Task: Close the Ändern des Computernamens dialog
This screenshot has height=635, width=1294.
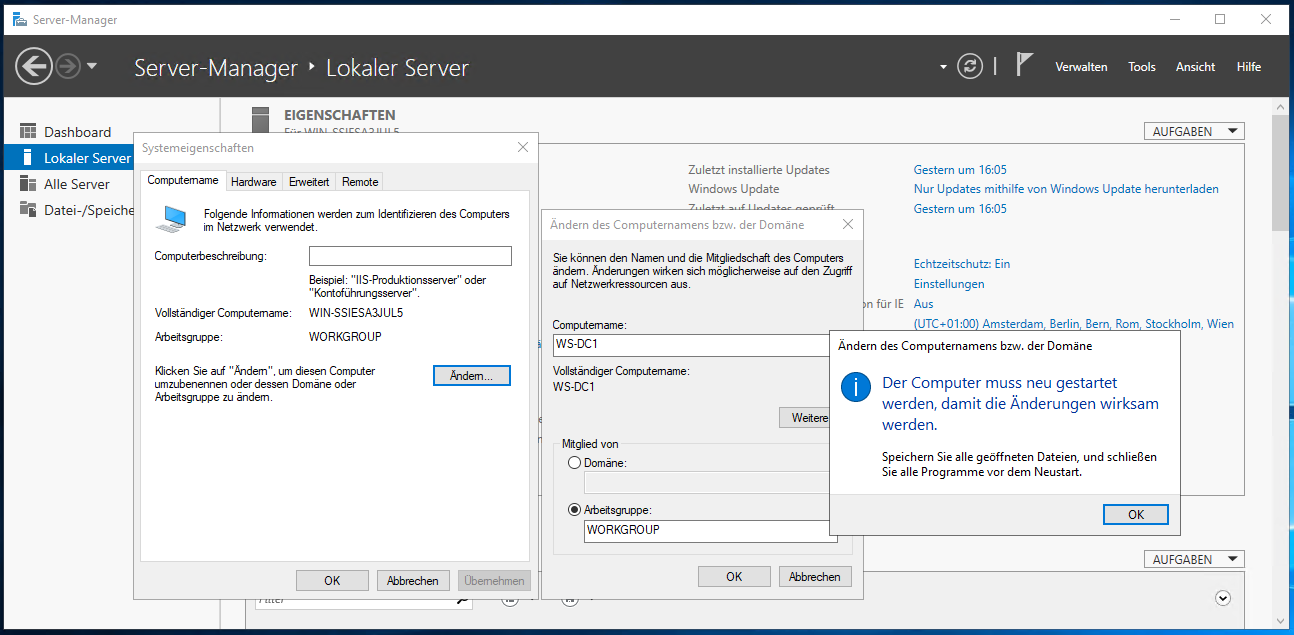Action: coord(848,225)
